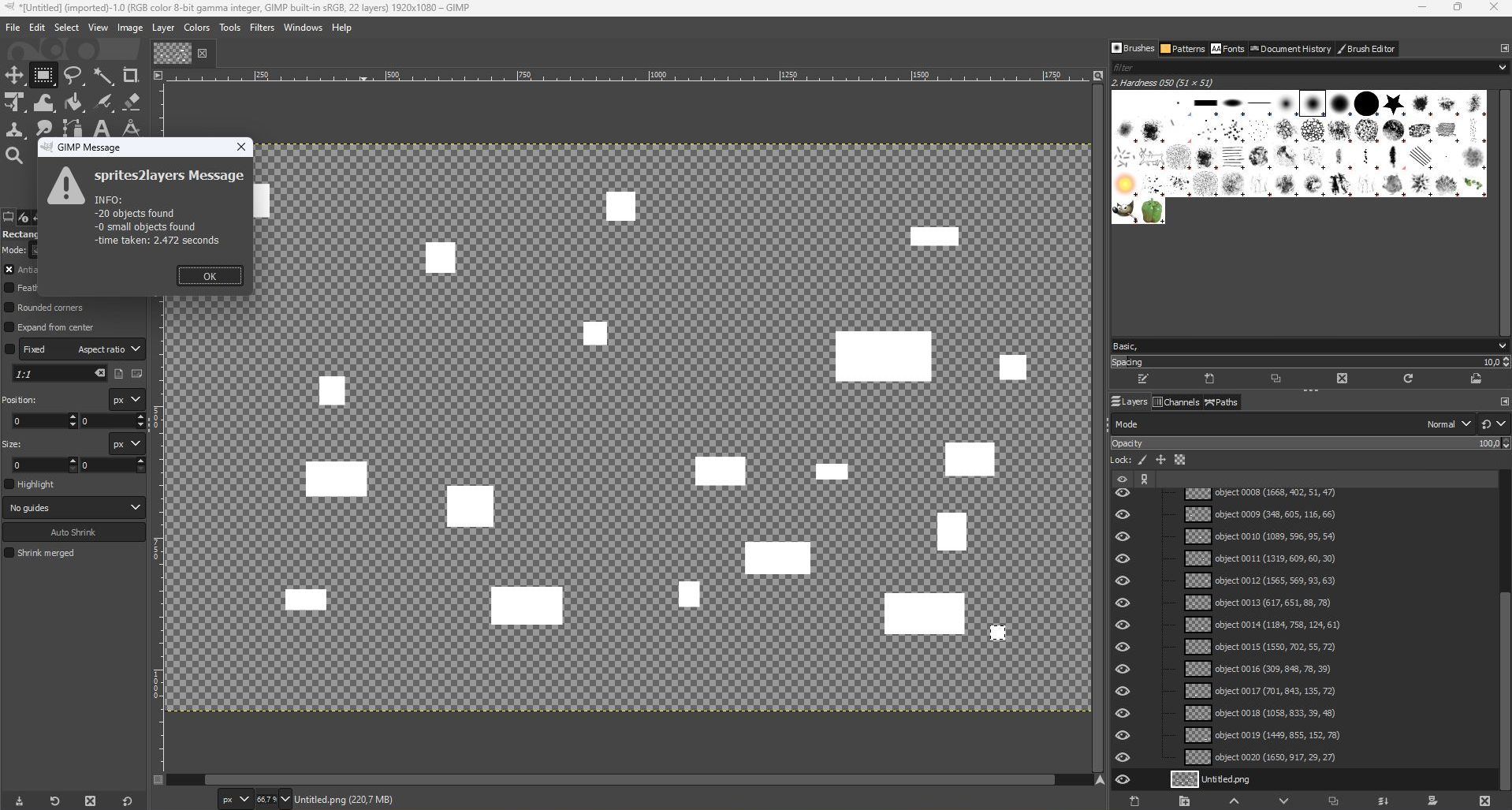The width and height of the screenshot is (1512, 810).
Task: Select the Unified Transform tool
Action: click(14, 103)
